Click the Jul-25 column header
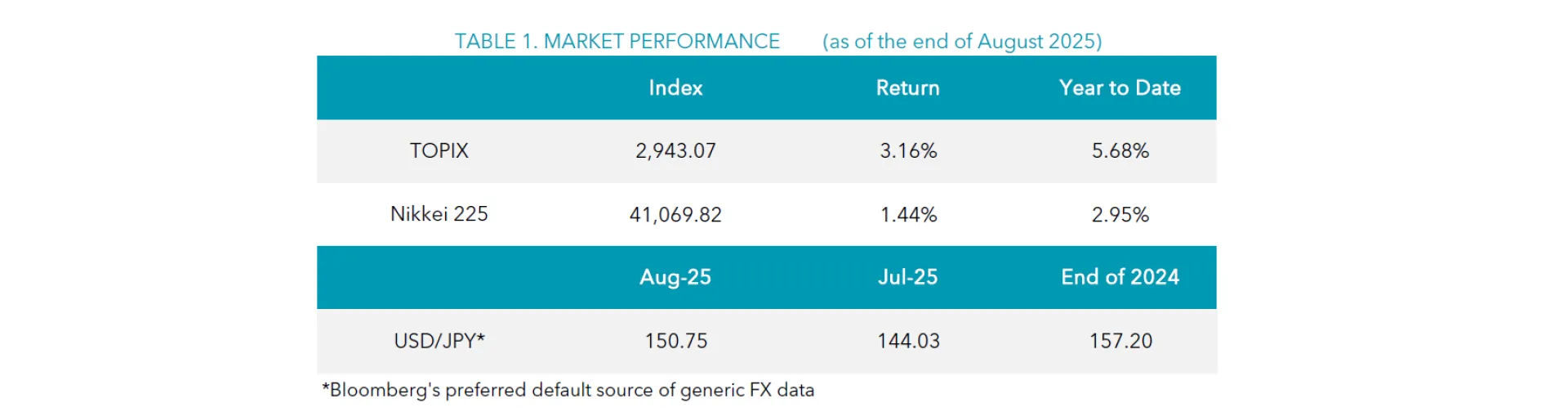Screen dimensions: 1568x412 click(x=907, y=277)
